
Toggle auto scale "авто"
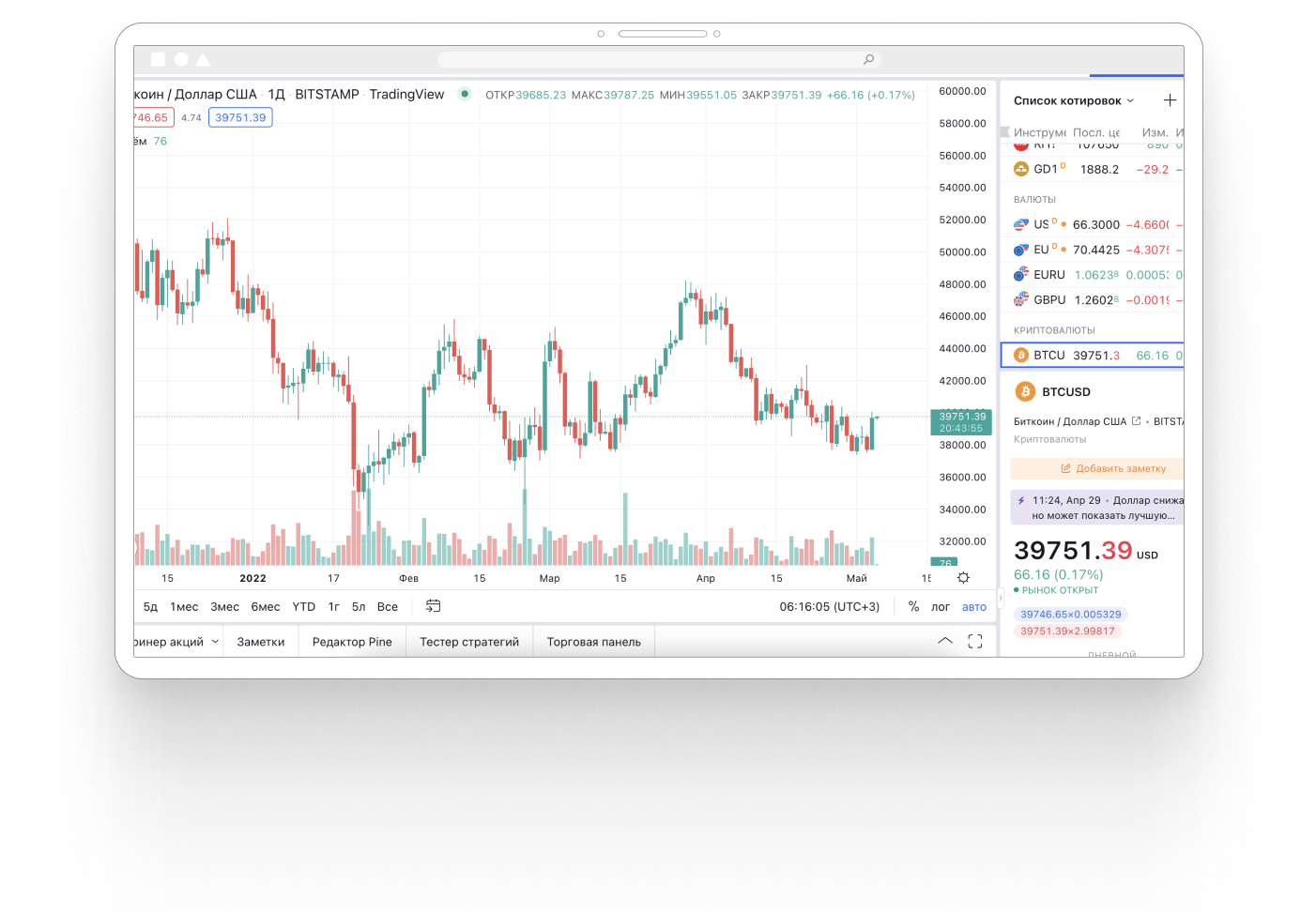click(974, 607)
